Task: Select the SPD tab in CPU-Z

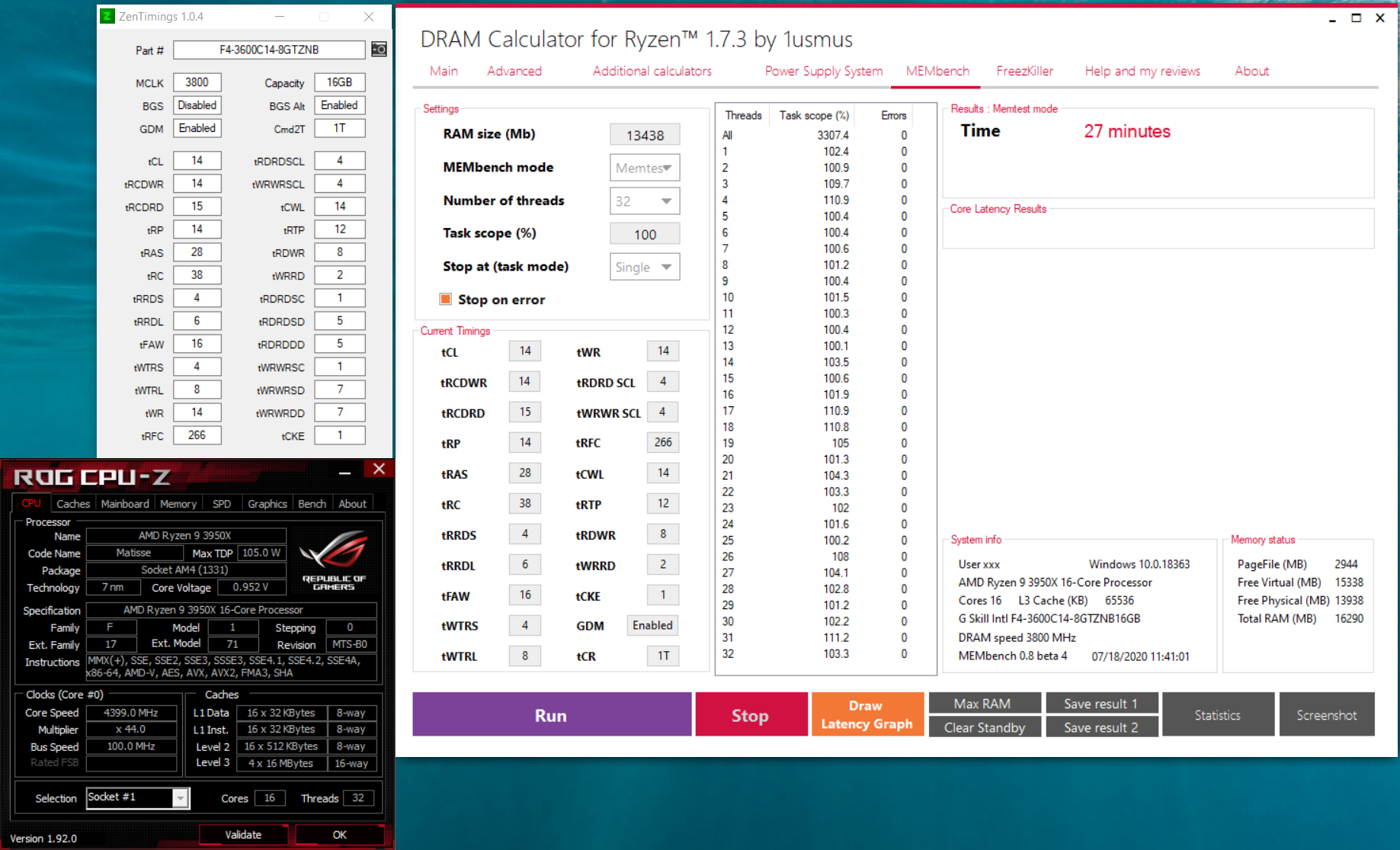Action: pyautogui.click(x=222, y=504)
